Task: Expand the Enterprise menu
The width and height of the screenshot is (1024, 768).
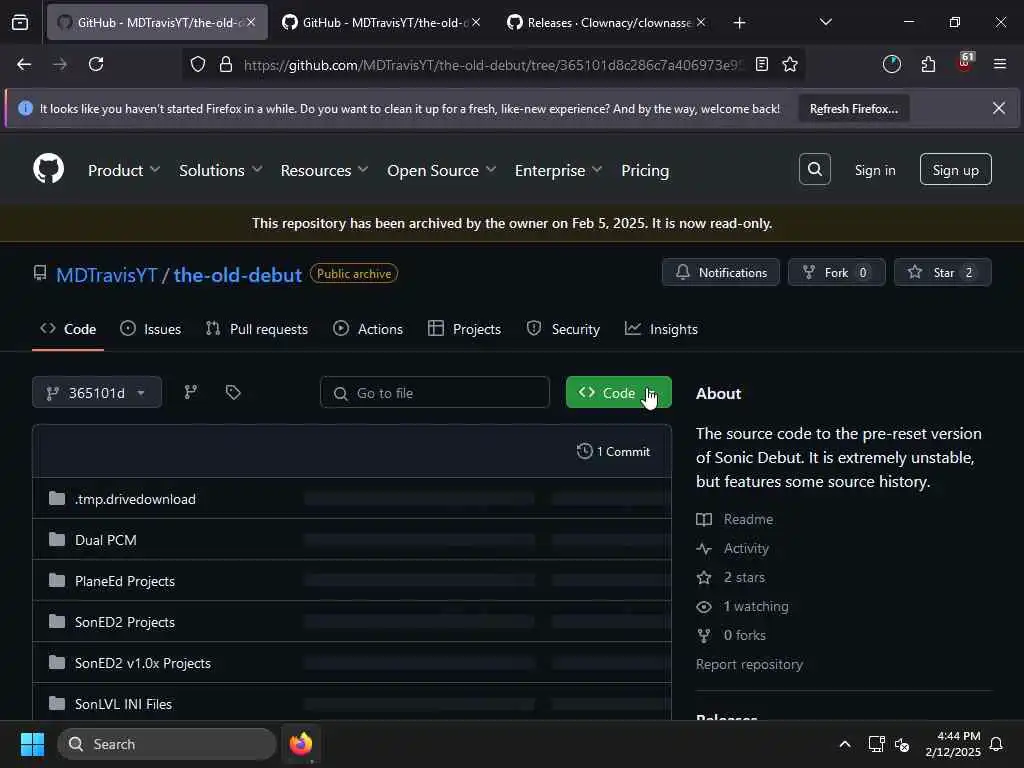Action: pyautogui.click(x=558, y=170)
